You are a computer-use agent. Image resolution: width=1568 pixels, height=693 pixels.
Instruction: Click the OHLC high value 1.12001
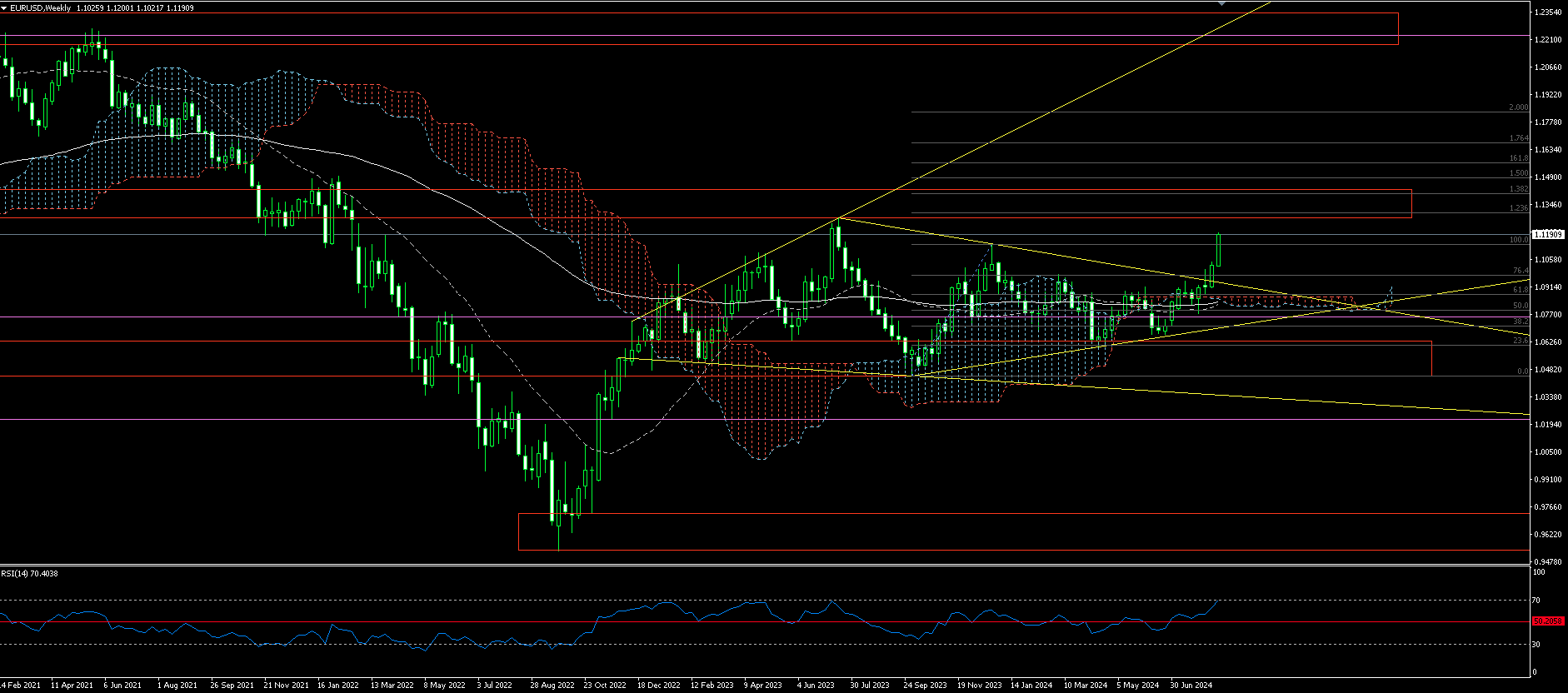coord(121,7)
